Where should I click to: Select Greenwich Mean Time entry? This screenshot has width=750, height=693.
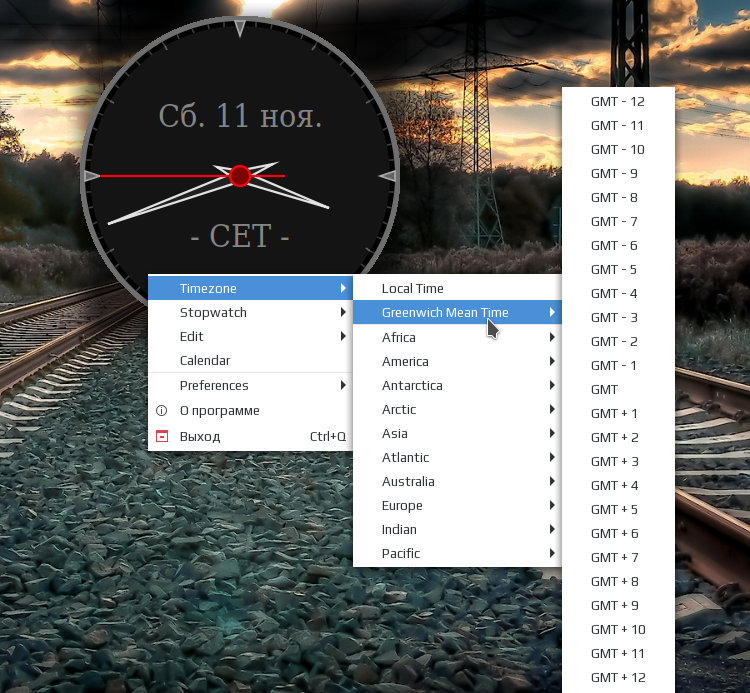coord(457,312)
